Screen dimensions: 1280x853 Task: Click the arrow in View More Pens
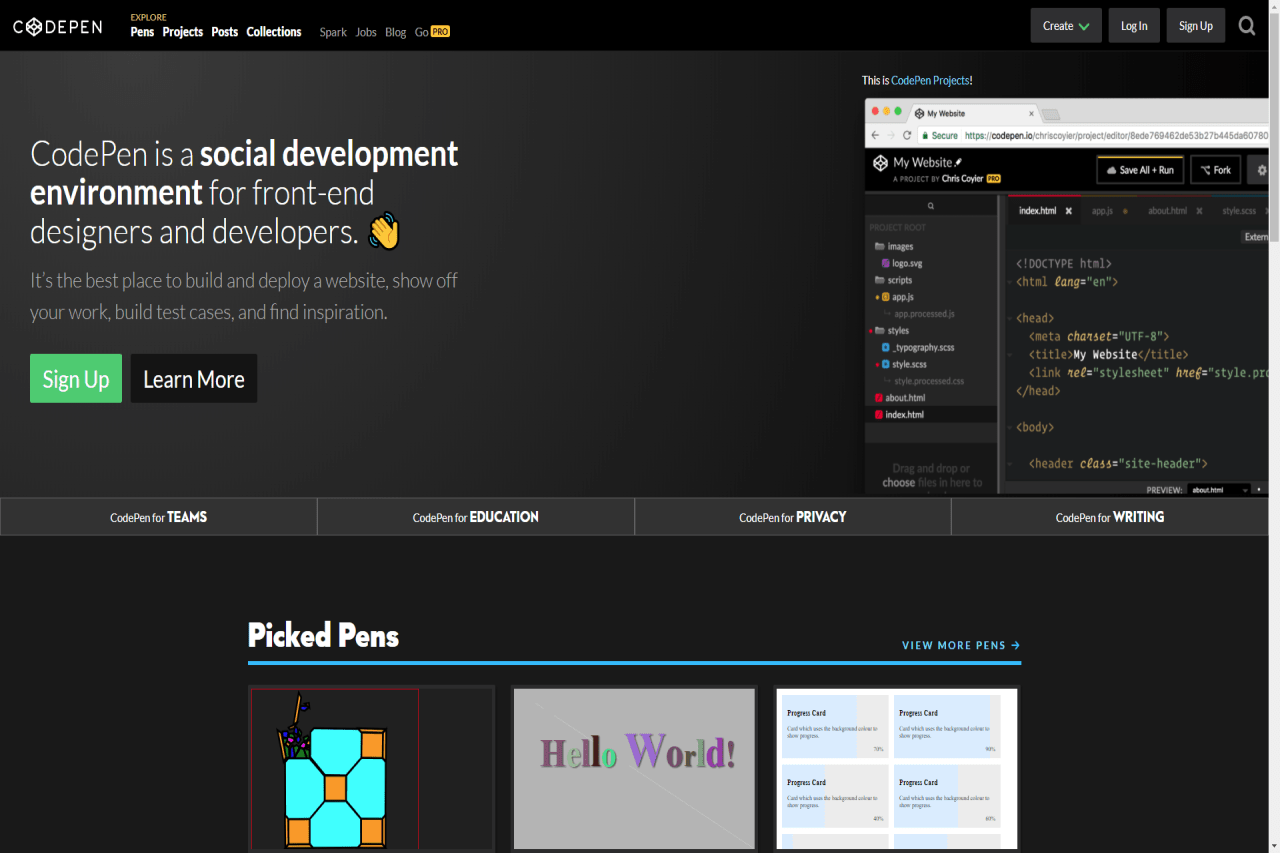tap(1016, 646)
